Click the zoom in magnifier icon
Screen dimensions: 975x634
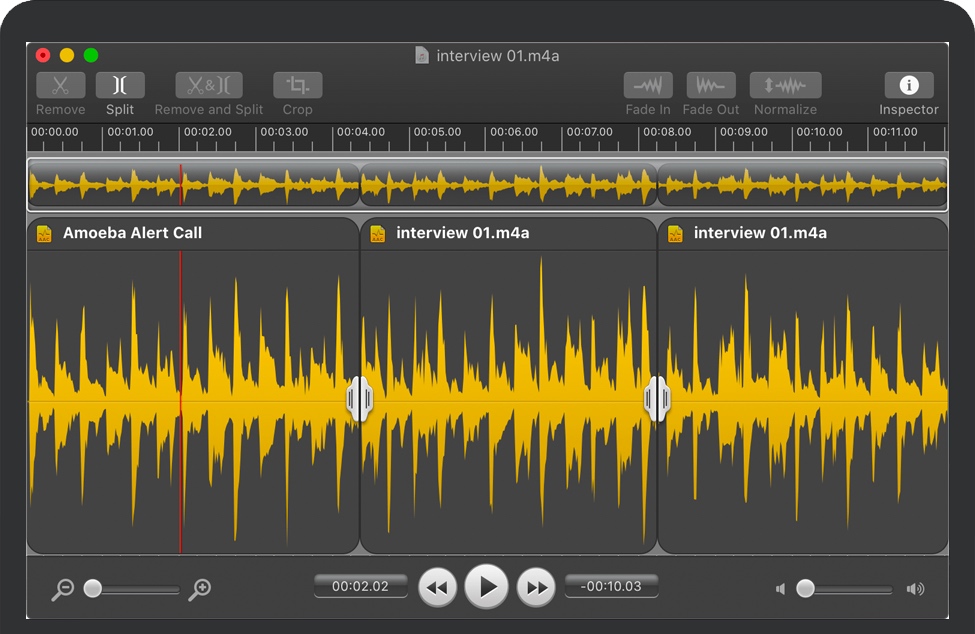200,589
